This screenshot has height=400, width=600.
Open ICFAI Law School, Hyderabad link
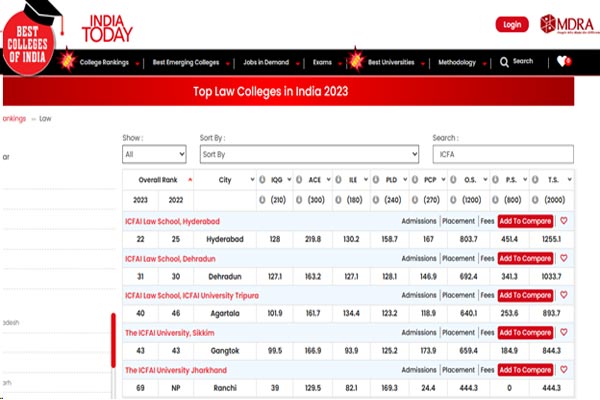172,221
